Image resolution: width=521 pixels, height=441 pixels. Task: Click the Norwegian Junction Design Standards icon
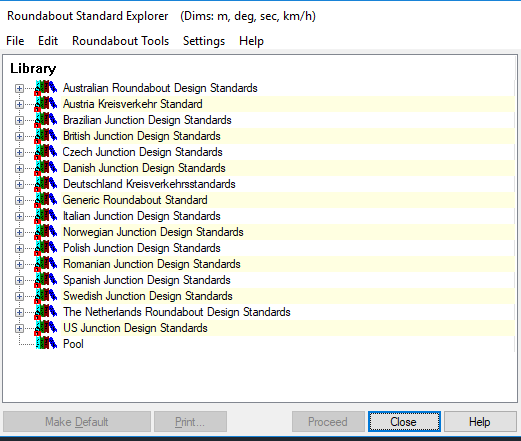tap(46, 232)
